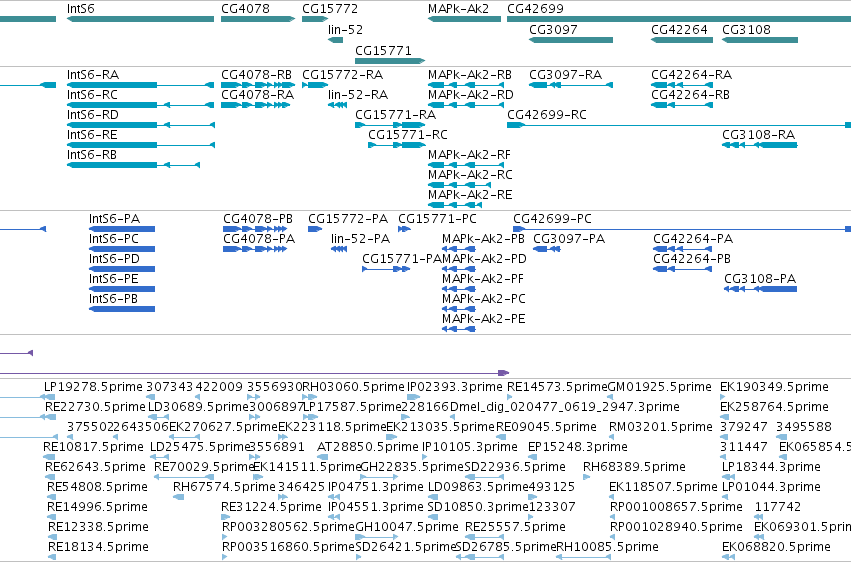Select protein CG42699-PC
This screenshot has height=562, width=851.
(x=552, y=219)
